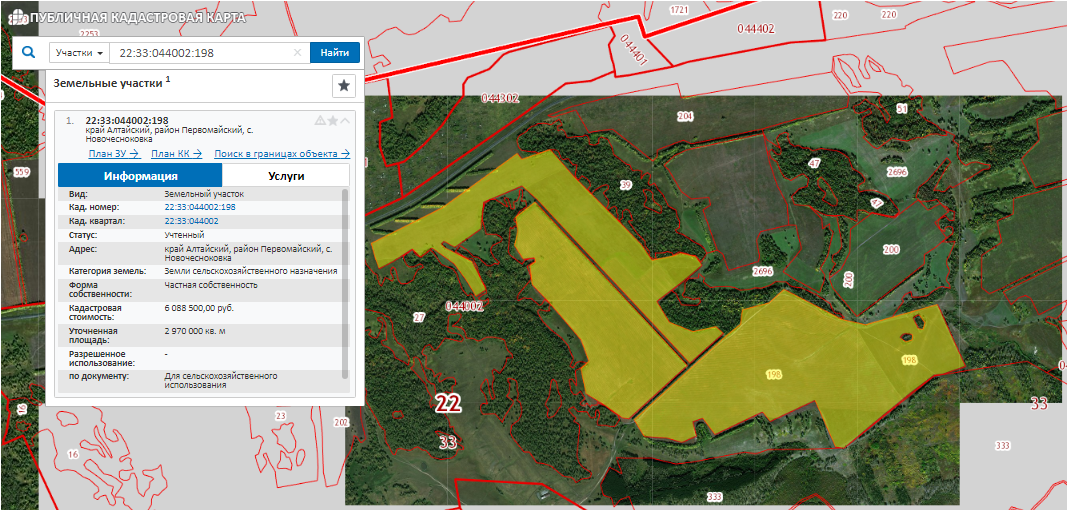Click parcel label 559 on the map
This screenshot has height=511, width=1068.
[22, 172]
